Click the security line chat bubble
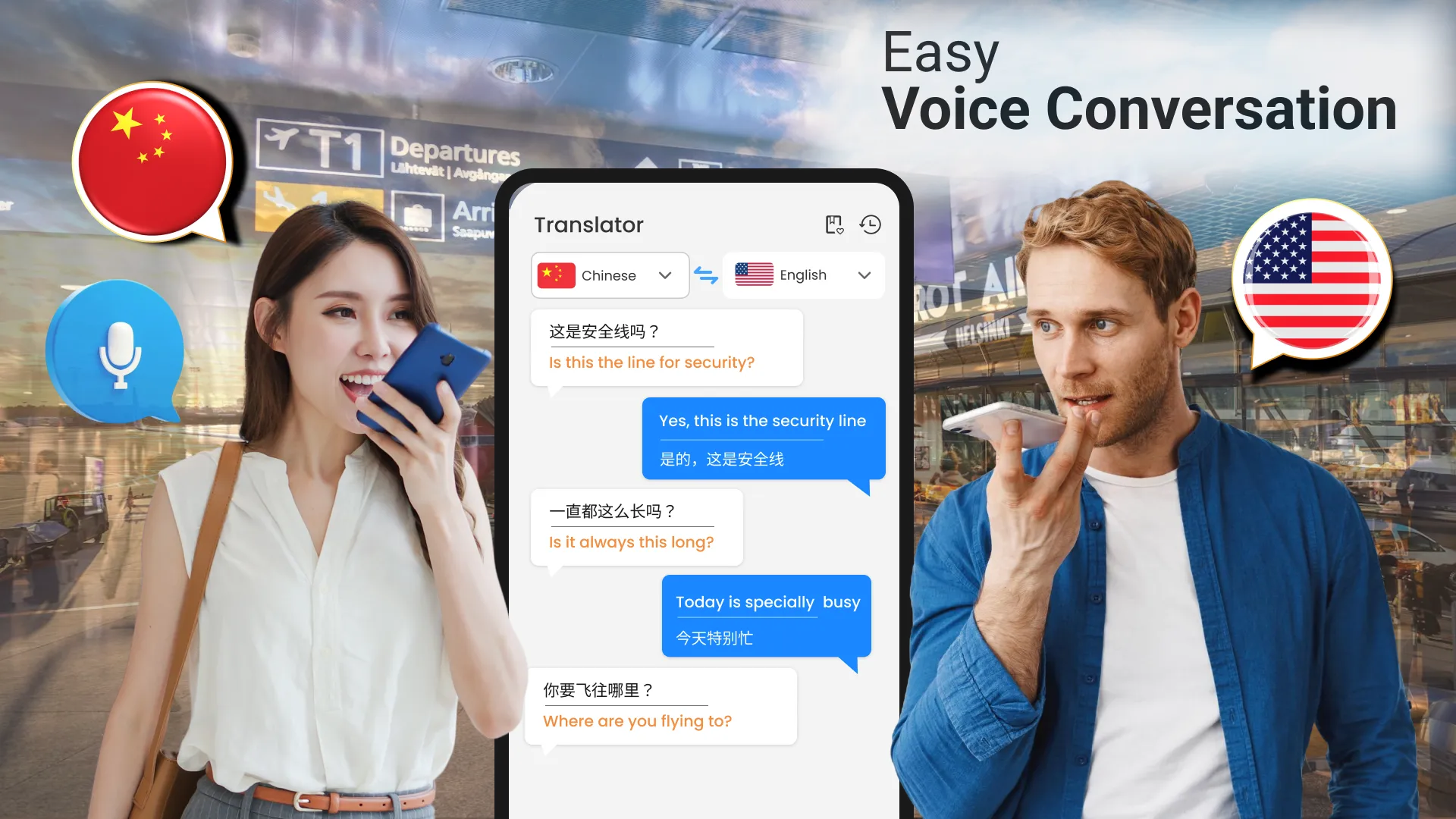The width and height of the screenshot is (1456, 819). point(762,439)
